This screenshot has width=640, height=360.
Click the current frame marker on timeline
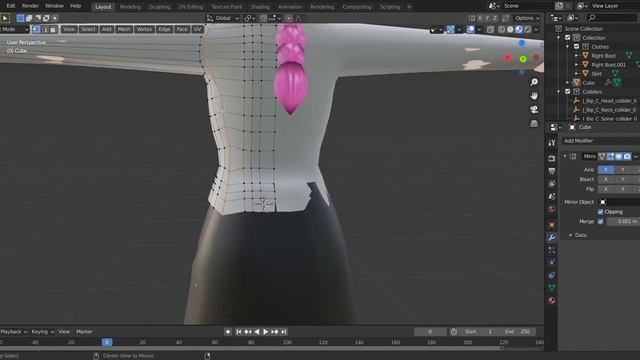click(x=107, y=342)
